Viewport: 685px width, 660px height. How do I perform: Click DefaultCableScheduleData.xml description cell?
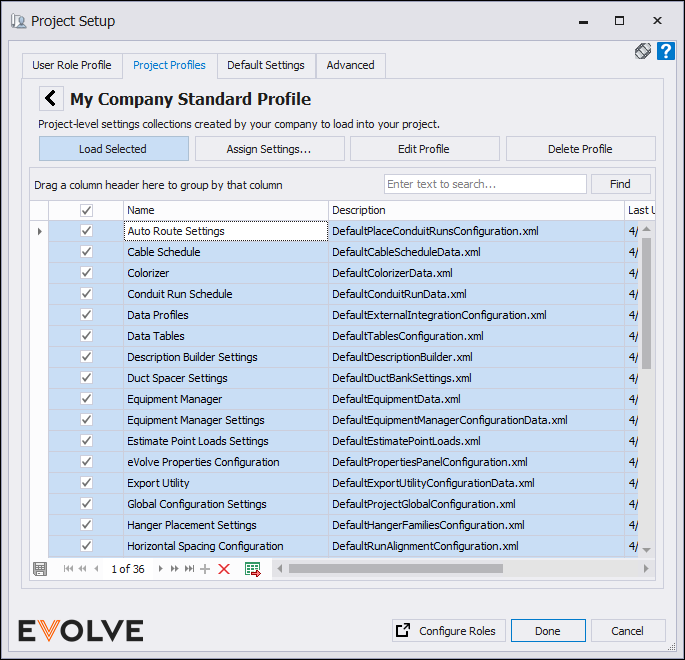tap(476, 252)
